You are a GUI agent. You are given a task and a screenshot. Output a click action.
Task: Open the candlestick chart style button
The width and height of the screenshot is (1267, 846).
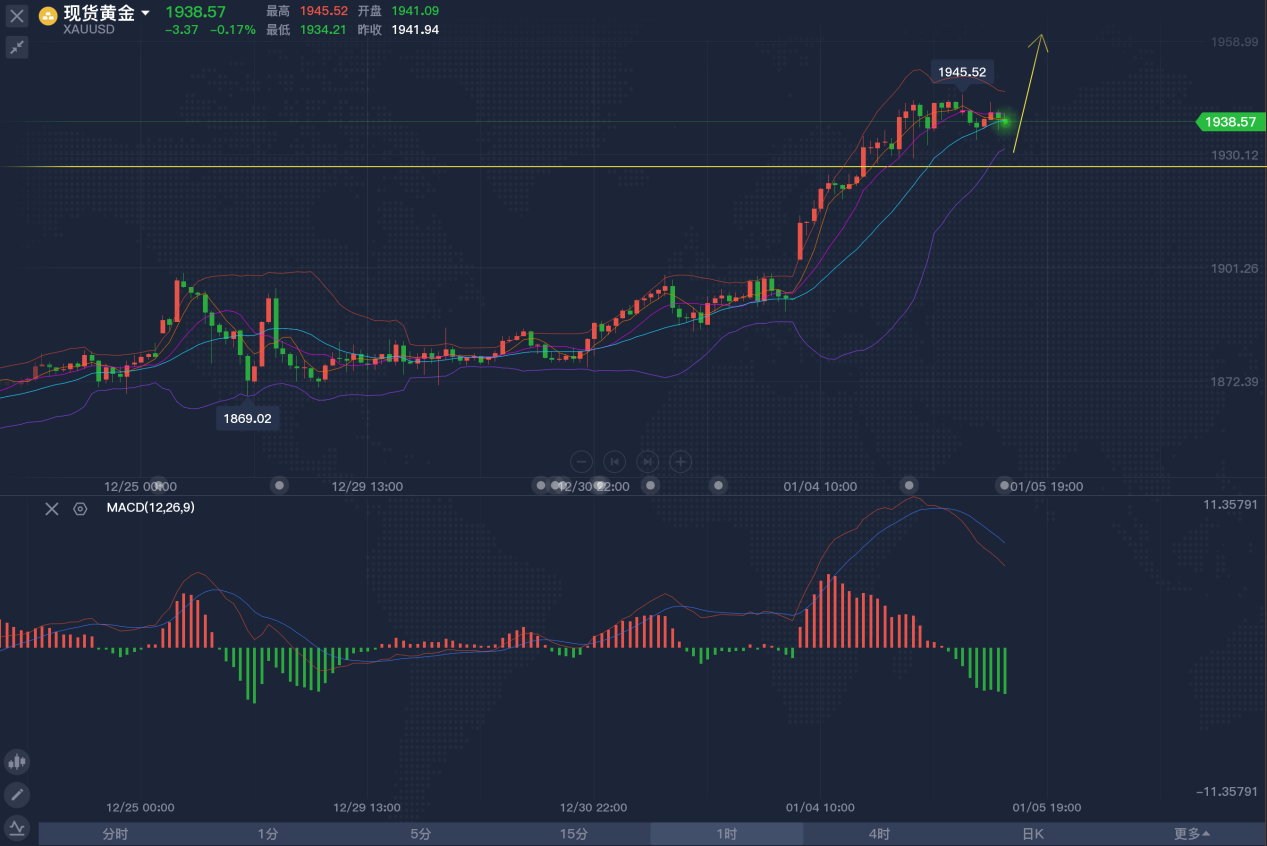[x=17, y=762]
